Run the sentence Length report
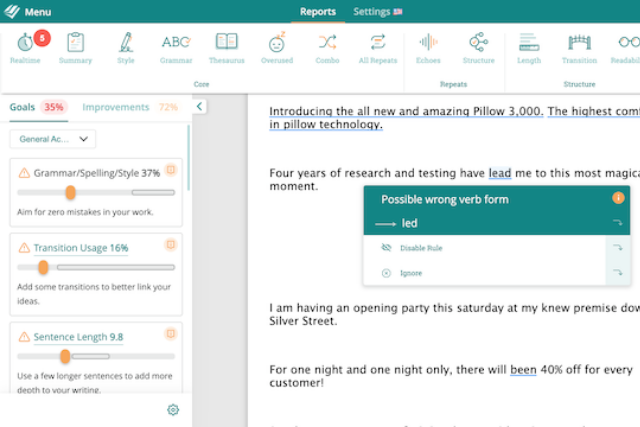 [529, 48]
